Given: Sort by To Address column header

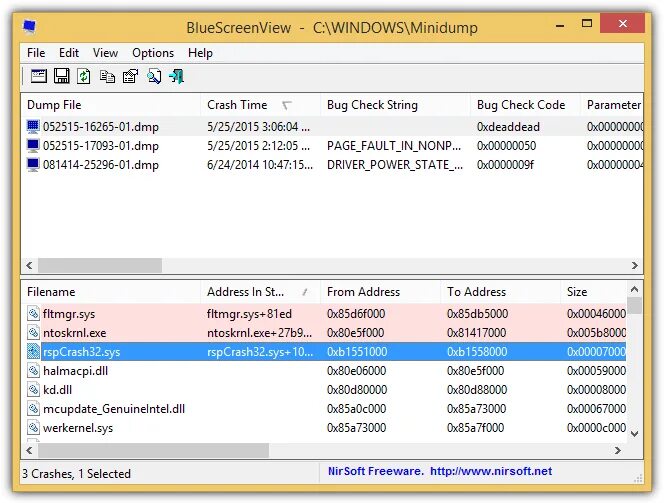Looking at the screenshot, I should point(501,292).
